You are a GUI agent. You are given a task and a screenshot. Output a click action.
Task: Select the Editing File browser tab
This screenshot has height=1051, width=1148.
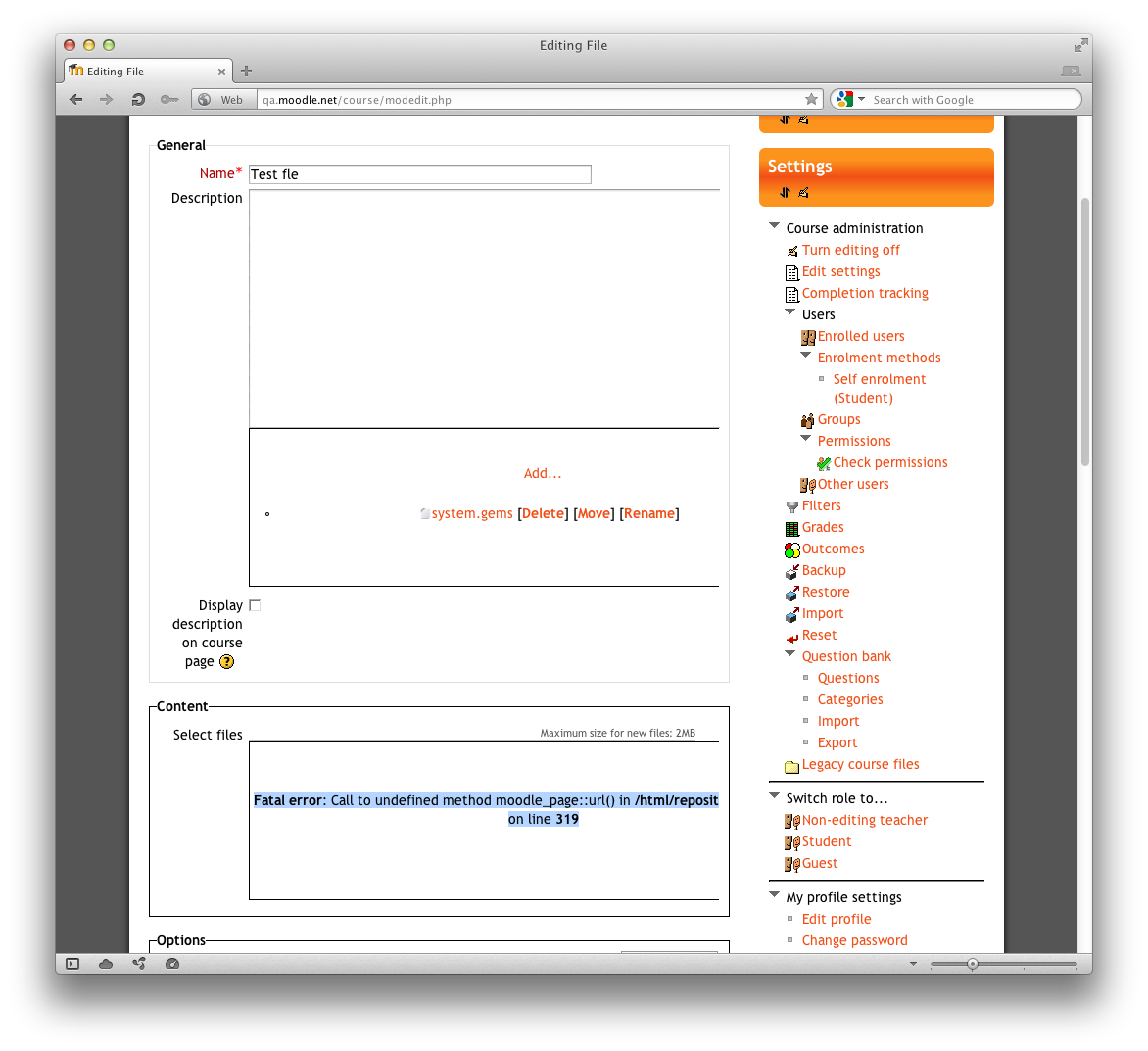[x=148, y=71]
